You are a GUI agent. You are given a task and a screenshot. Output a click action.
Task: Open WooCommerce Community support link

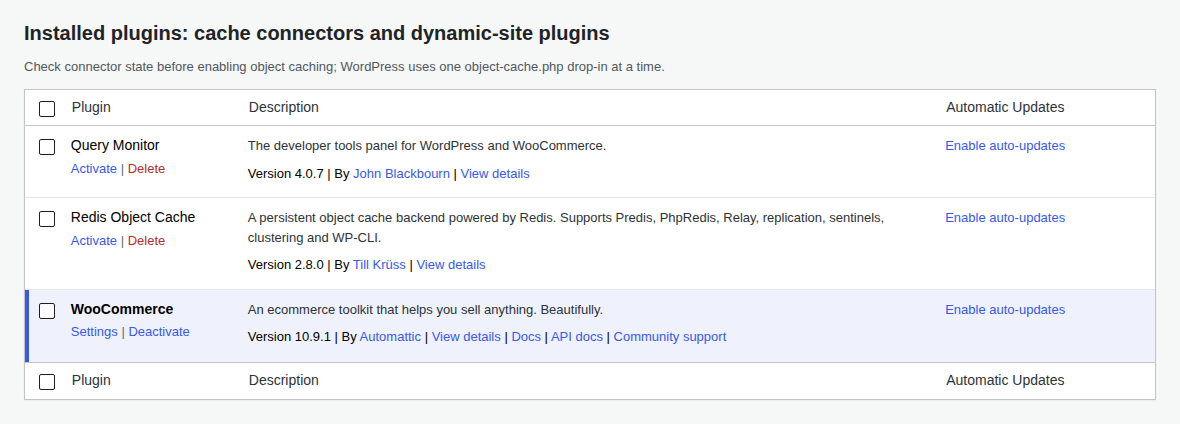pyautogui.click(x=670, y=337)
